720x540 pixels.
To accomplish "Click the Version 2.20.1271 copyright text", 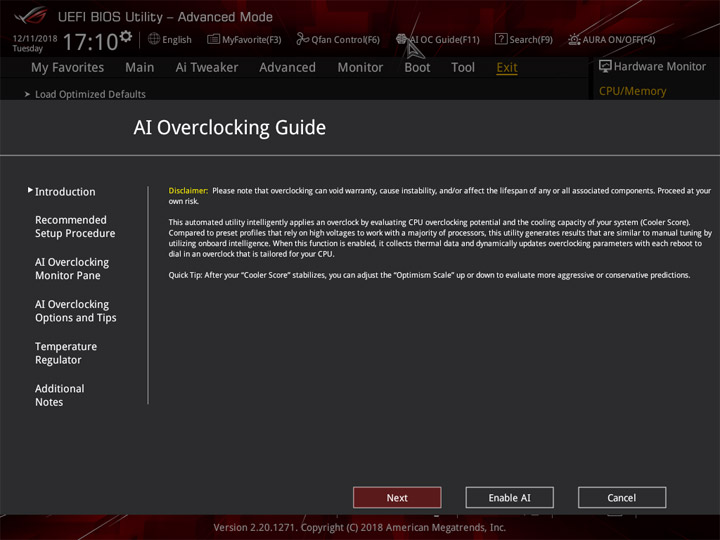I will coord(360,527).
